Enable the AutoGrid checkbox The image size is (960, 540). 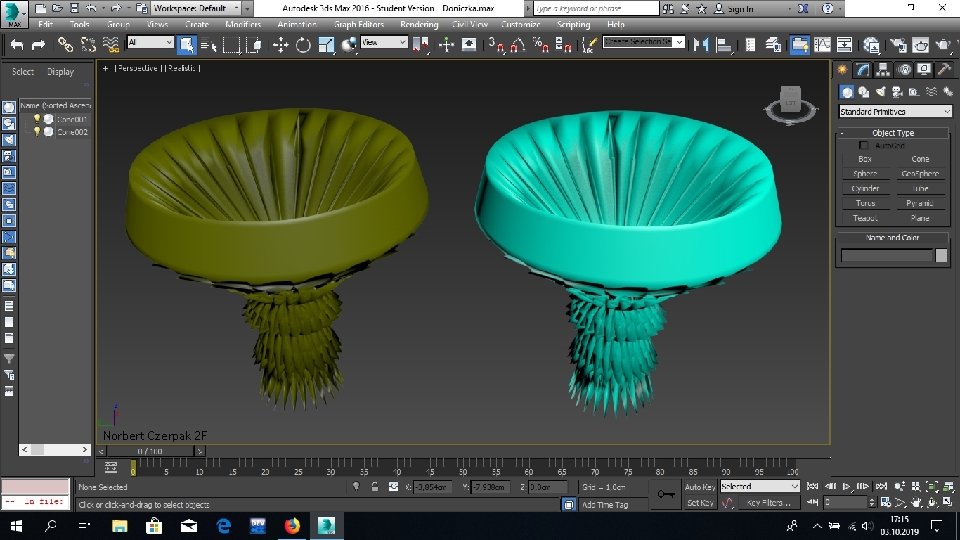[864, 146]
